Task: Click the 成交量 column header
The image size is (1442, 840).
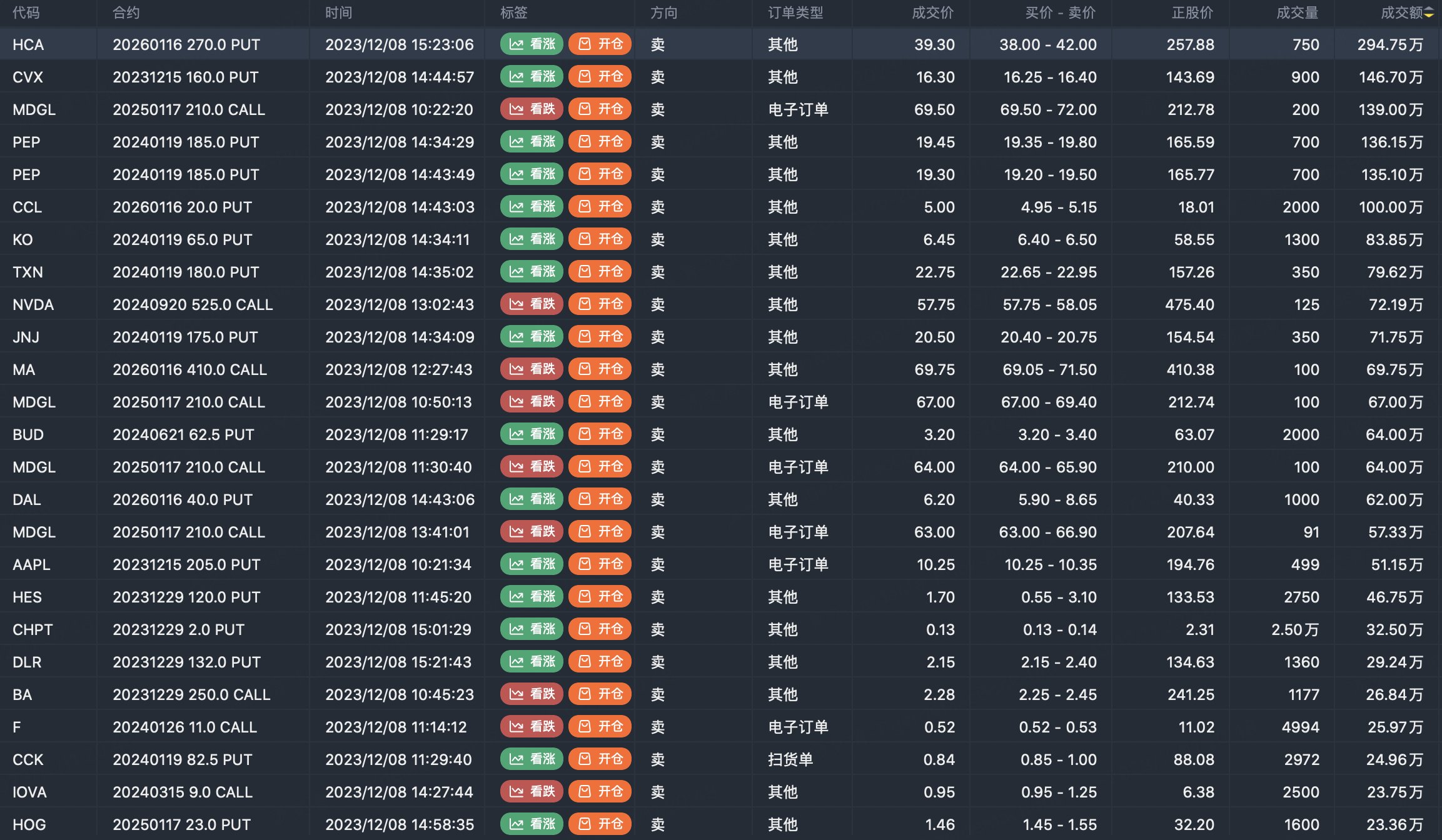Action: coord(1297,13)
